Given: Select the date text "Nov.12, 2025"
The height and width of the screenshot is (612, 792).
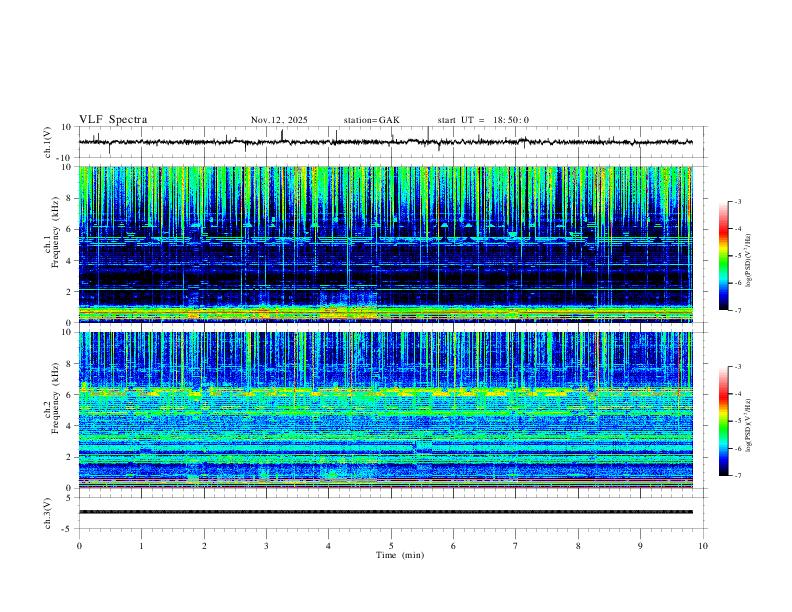Looking at the screenshot, I should tap(279, 120).
